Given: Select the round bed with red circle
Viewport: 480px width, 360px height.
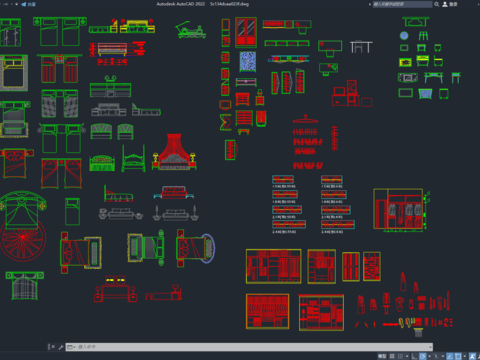Looking at the screenshot, I should [x=23, y=226].
